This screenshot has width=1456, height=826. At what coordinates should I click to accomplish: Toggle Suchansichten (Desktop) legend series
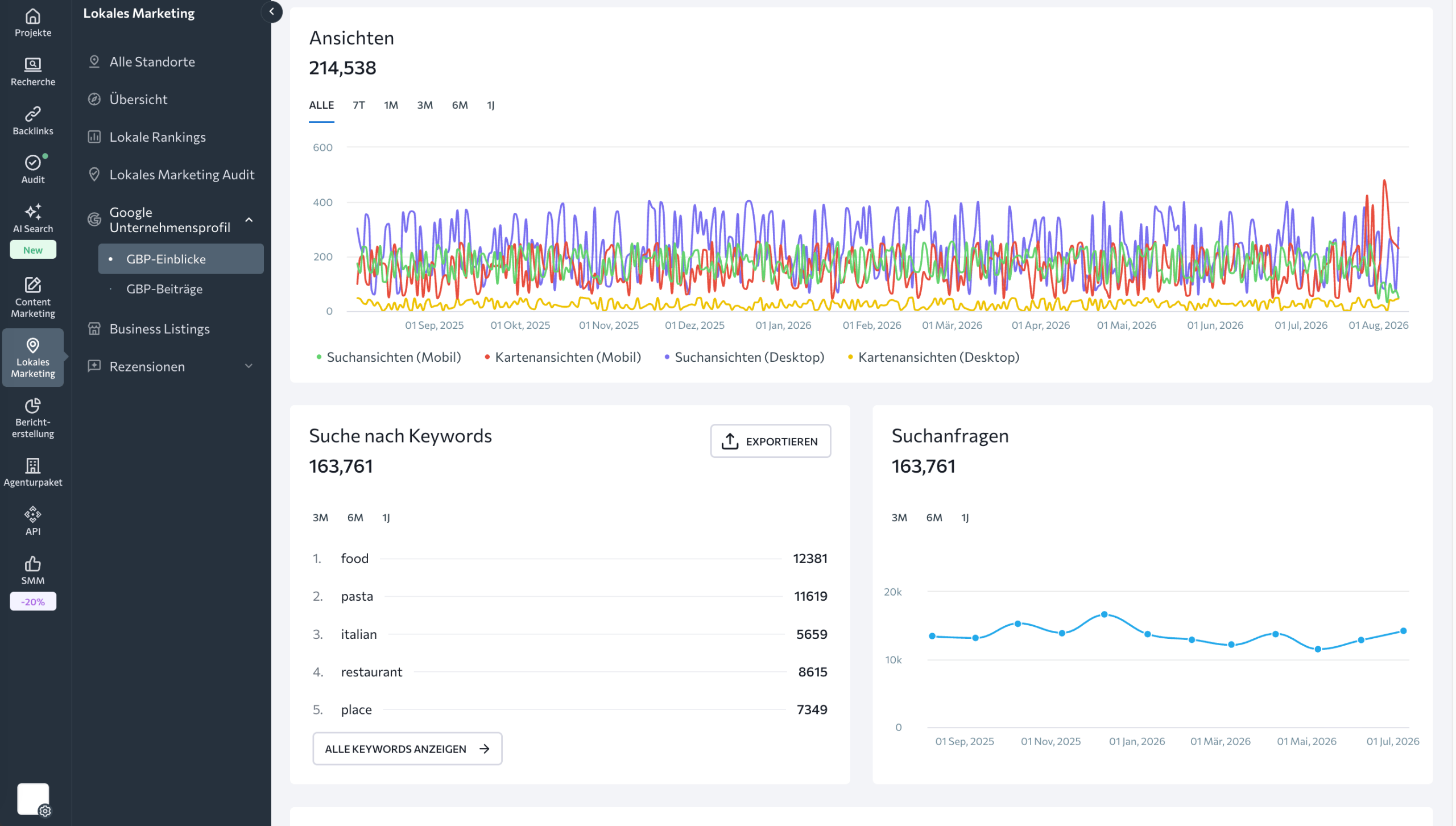coord(744,357)
